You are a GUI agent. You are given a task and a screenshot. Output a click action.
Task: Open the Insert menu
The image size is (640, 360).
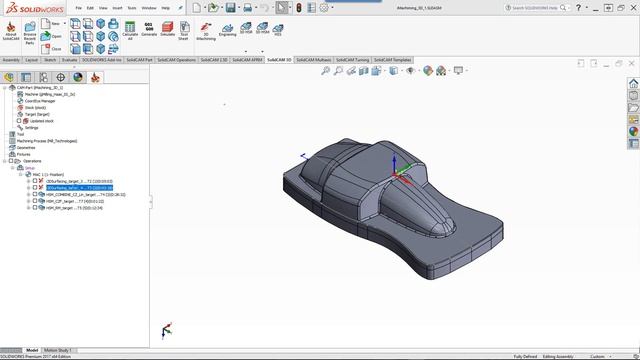pos(118,8)
